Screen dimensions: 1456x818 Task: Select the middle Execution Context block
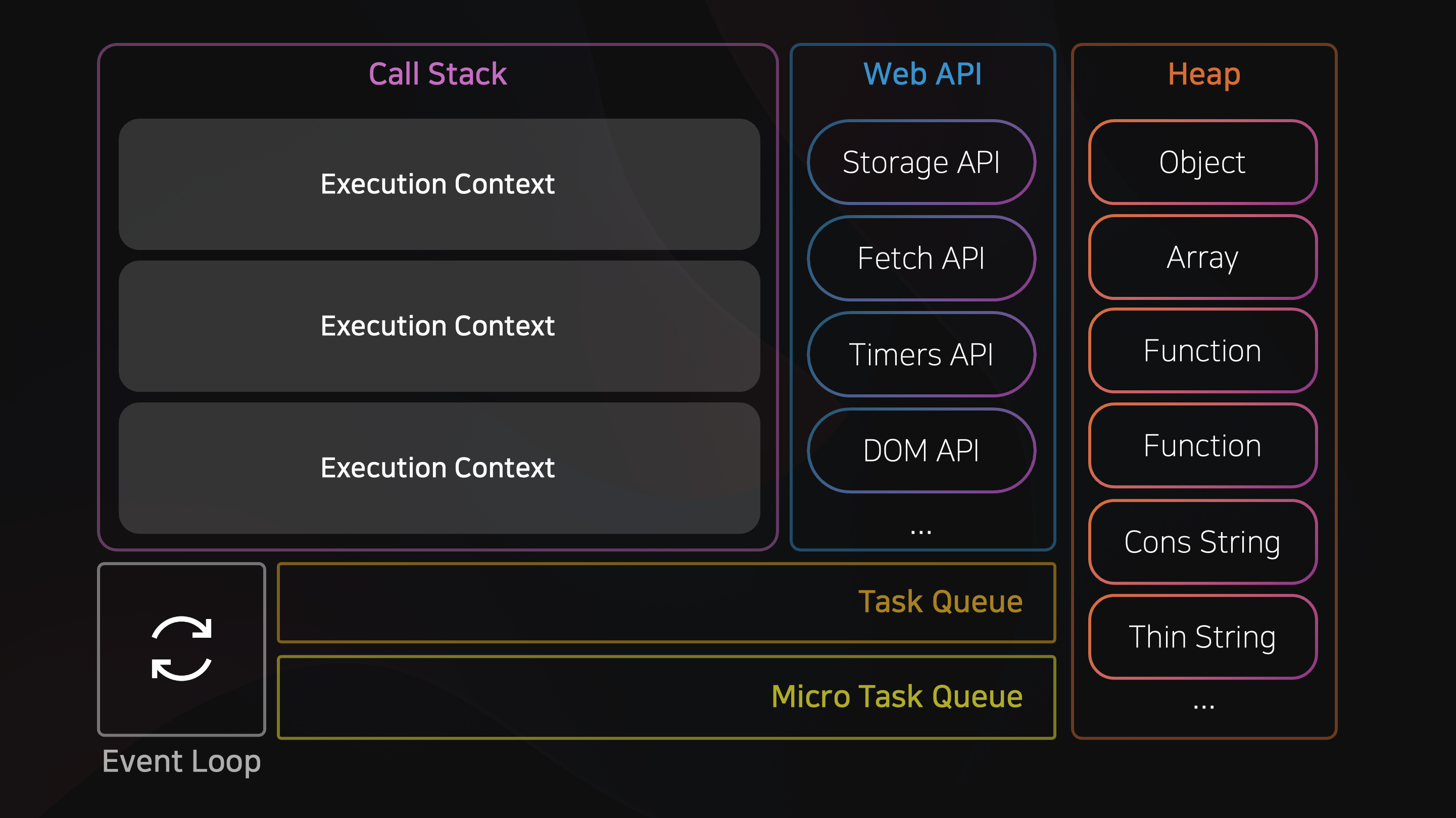click(439, 326)
